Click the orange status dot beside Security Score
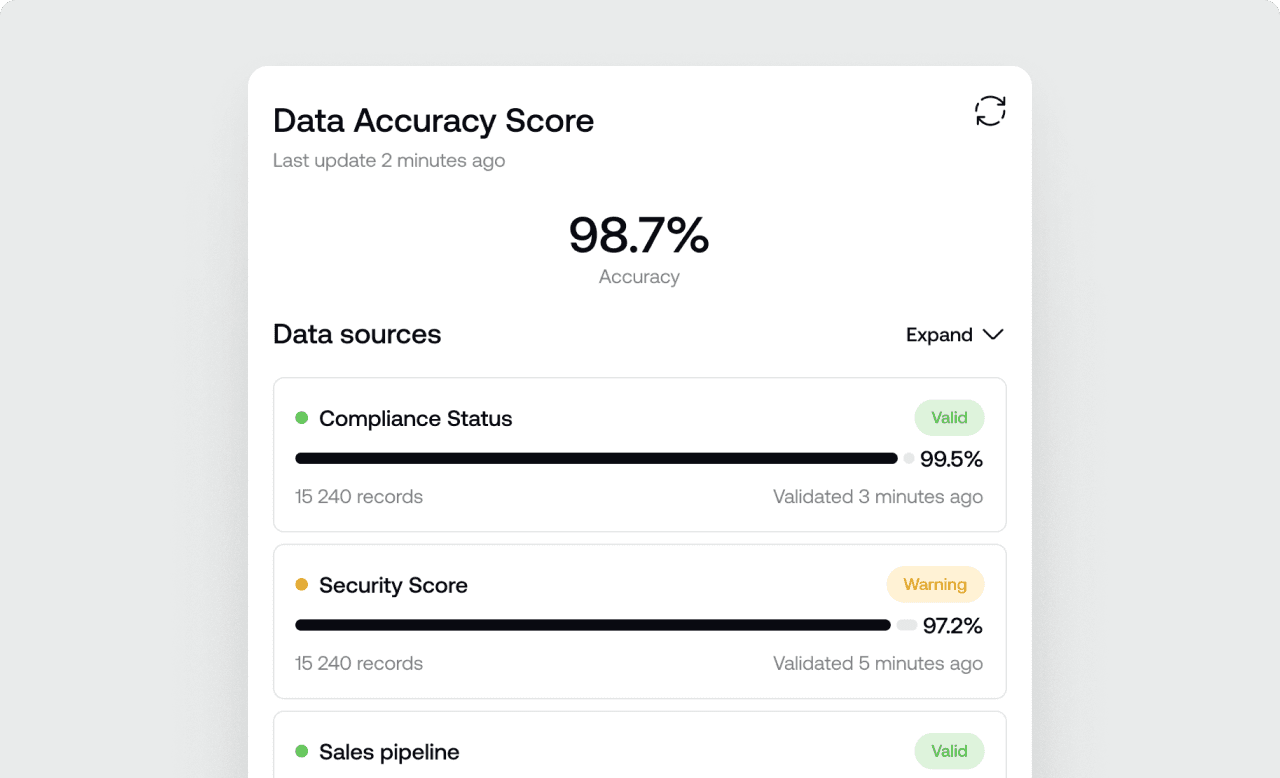The width and height of the screenshot is (1280, 778). [301, 585]
